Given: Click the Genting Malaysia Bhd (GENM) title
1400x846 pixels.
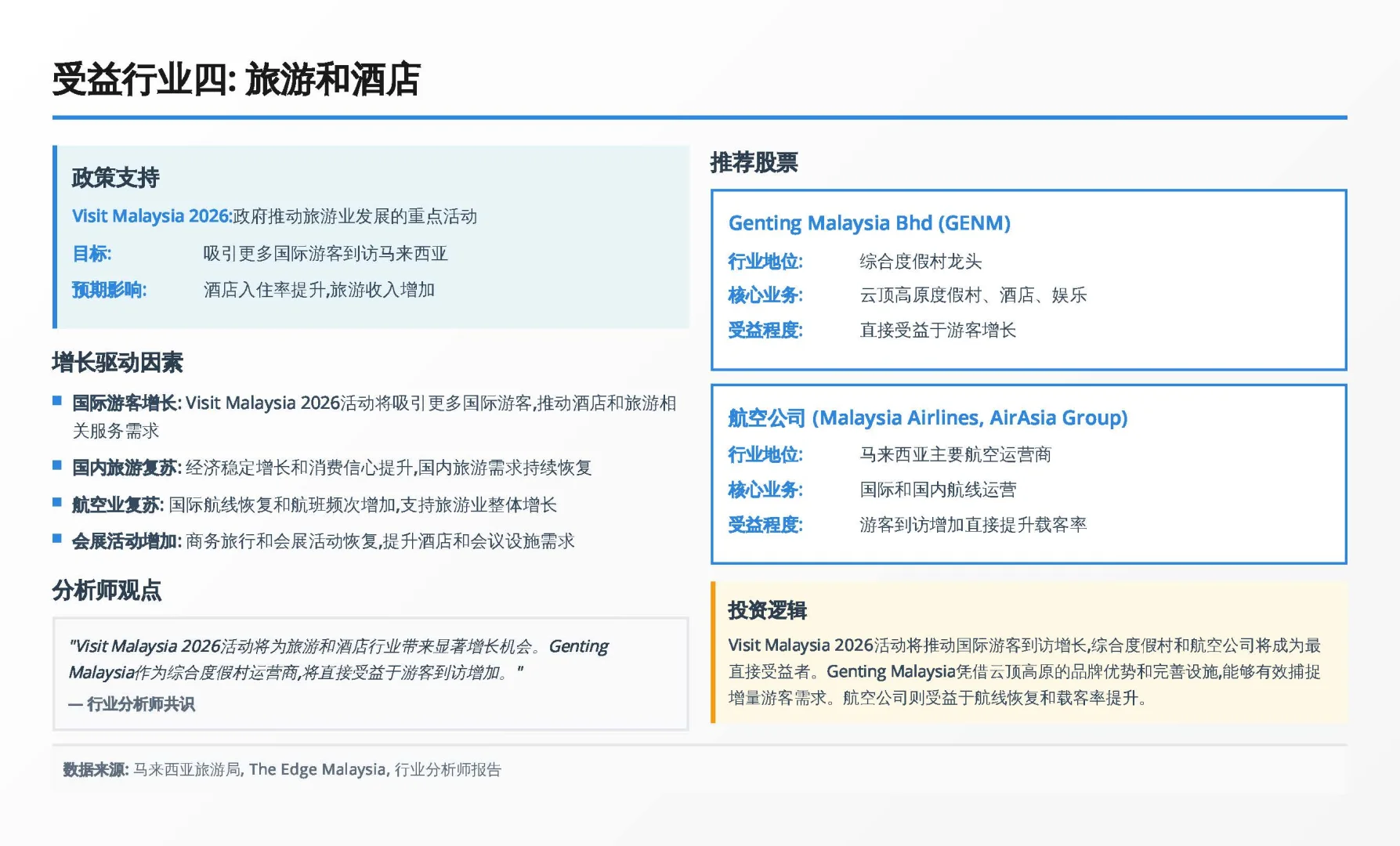Looking at the screenshot, I should [870, 223].
